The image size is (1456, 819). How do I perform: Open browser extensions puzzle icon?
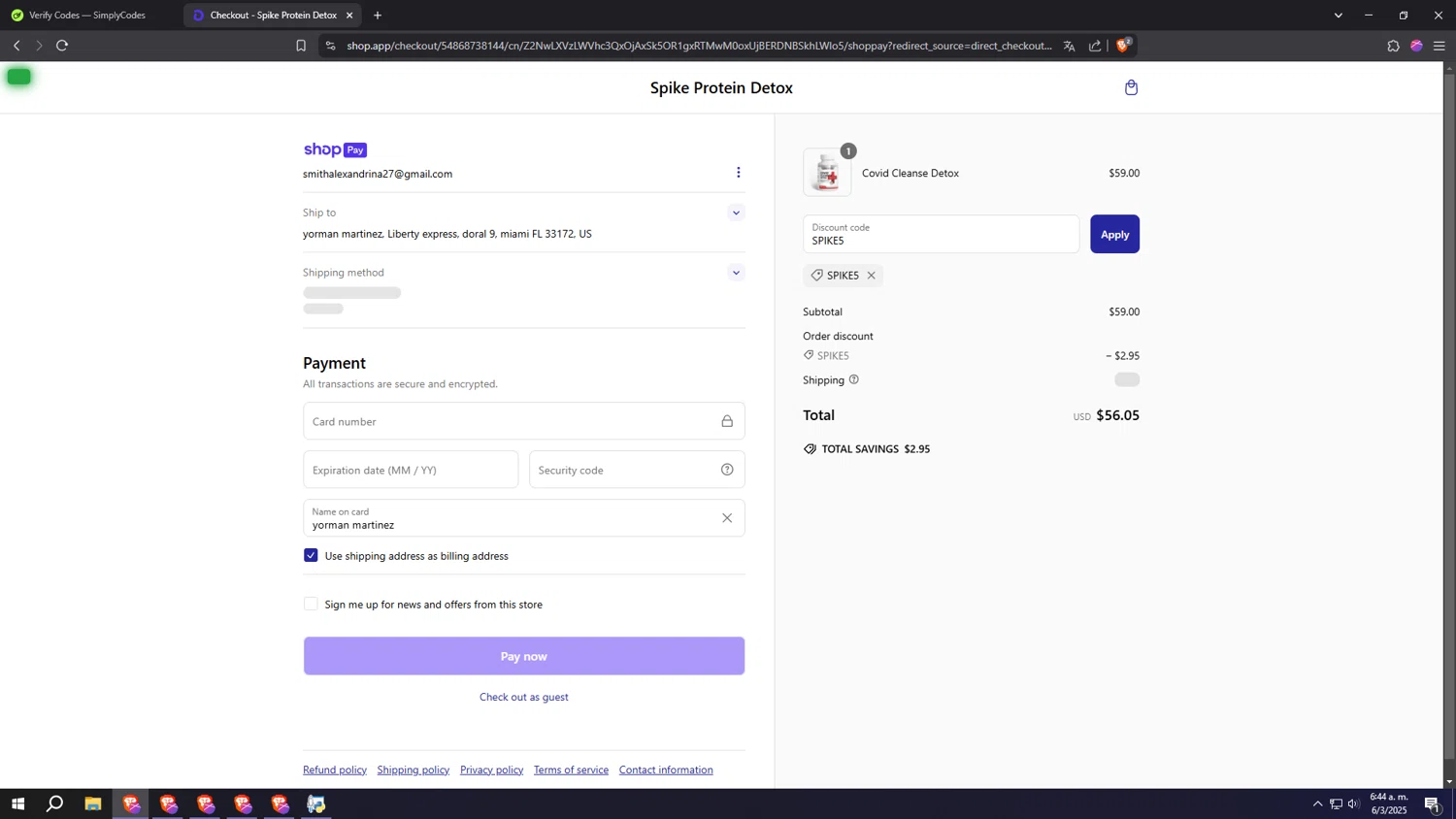[x=1393, y=46]
